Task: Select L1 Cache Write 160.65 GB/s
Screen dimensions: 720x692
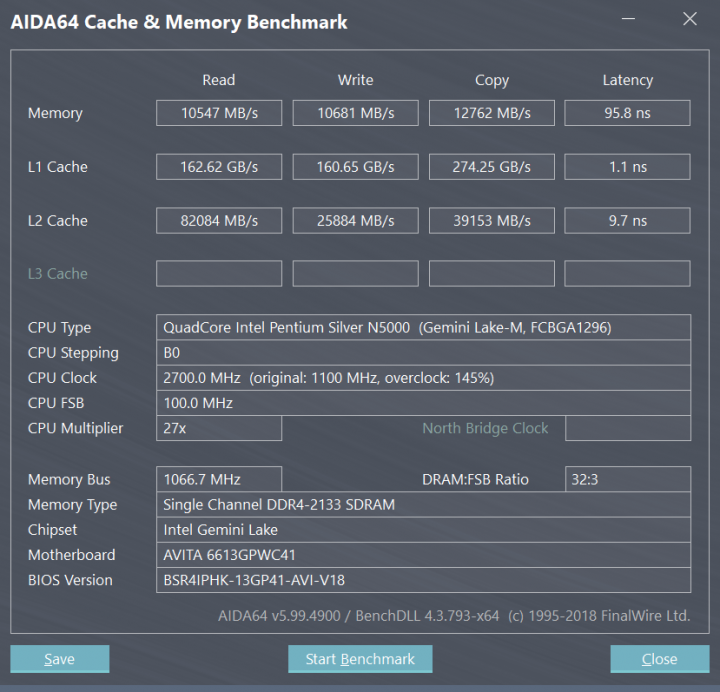Action: pos(355,167)
